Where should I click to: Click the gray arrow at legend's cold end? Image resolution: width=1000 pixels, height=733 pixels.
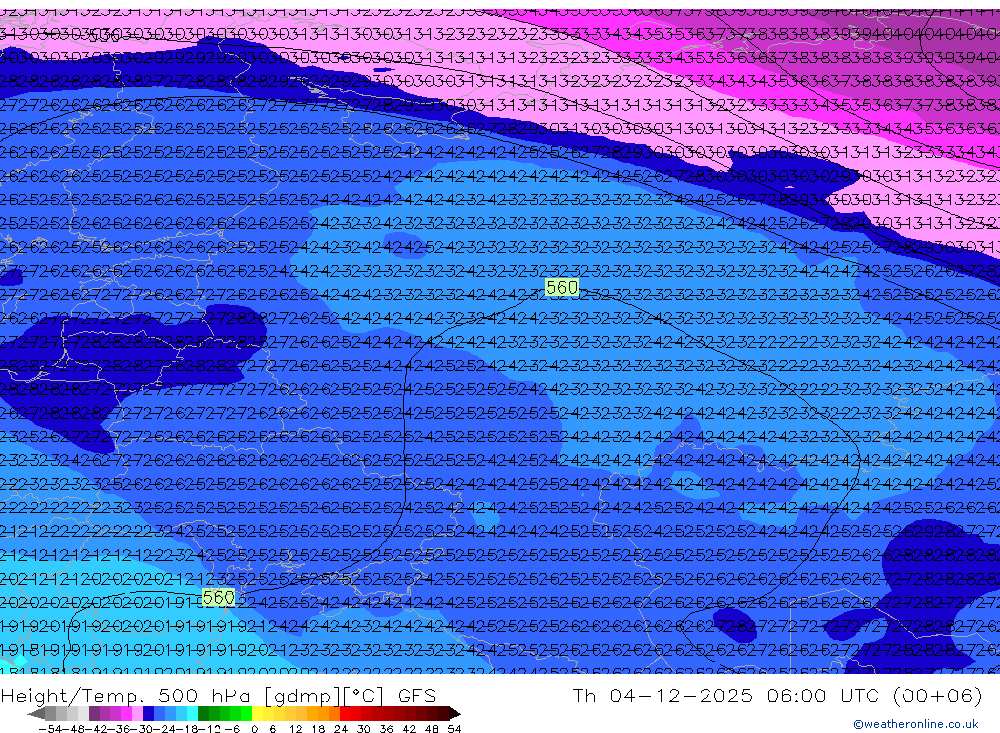[x=36, y=713]
